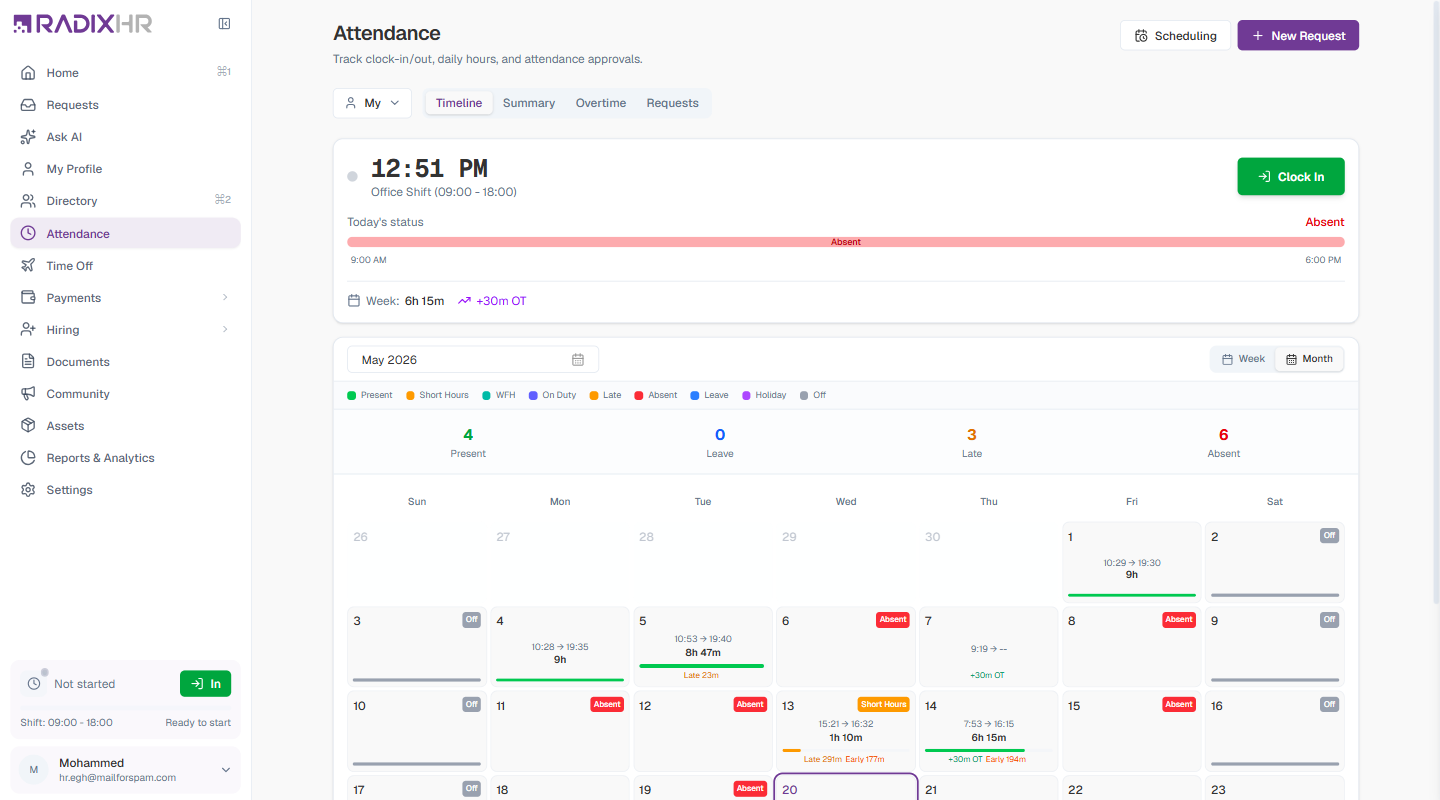
Task: Click the Time Off airplane icon
Action: pyautogui.click(x=28, y=266)
